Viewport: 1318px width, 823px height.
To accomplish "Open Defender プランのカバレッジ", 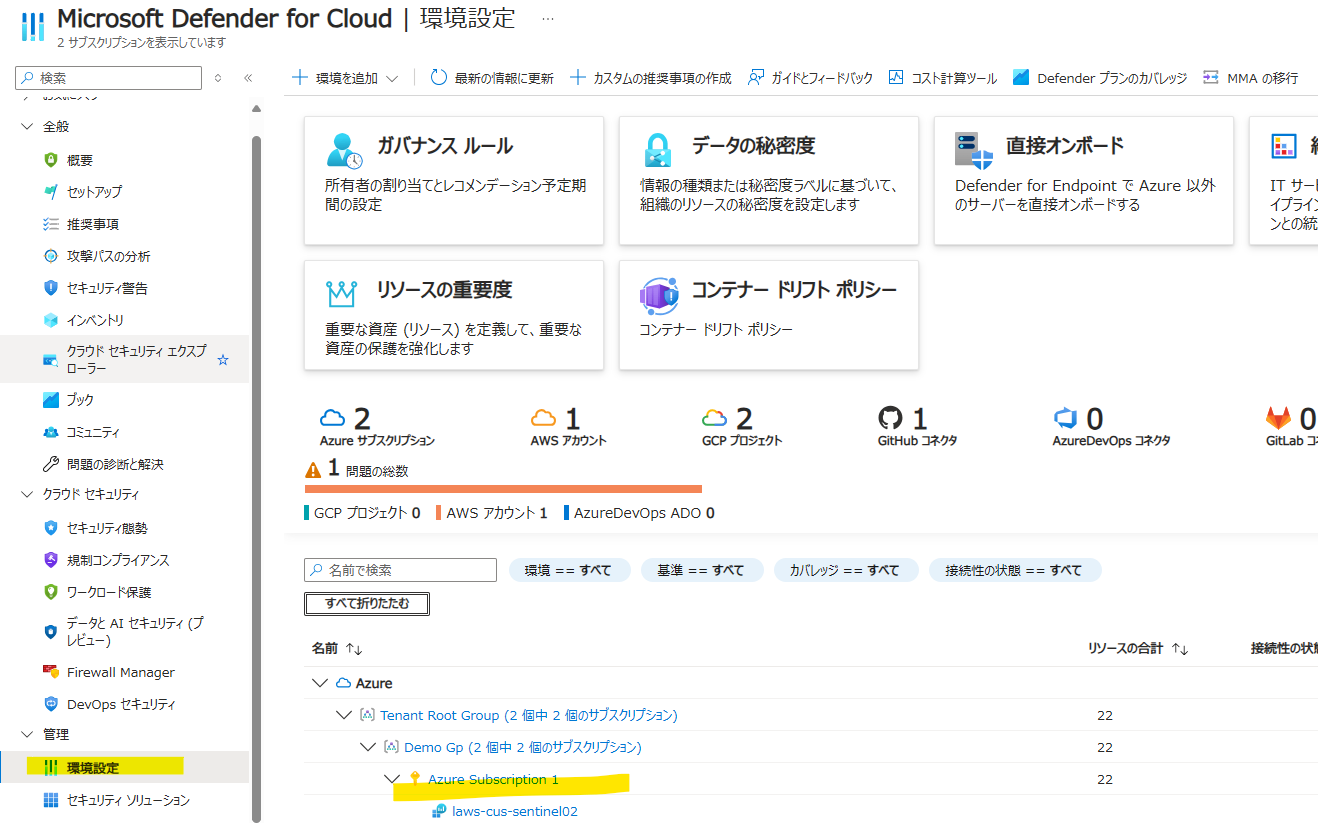I will pos(1099,78).
